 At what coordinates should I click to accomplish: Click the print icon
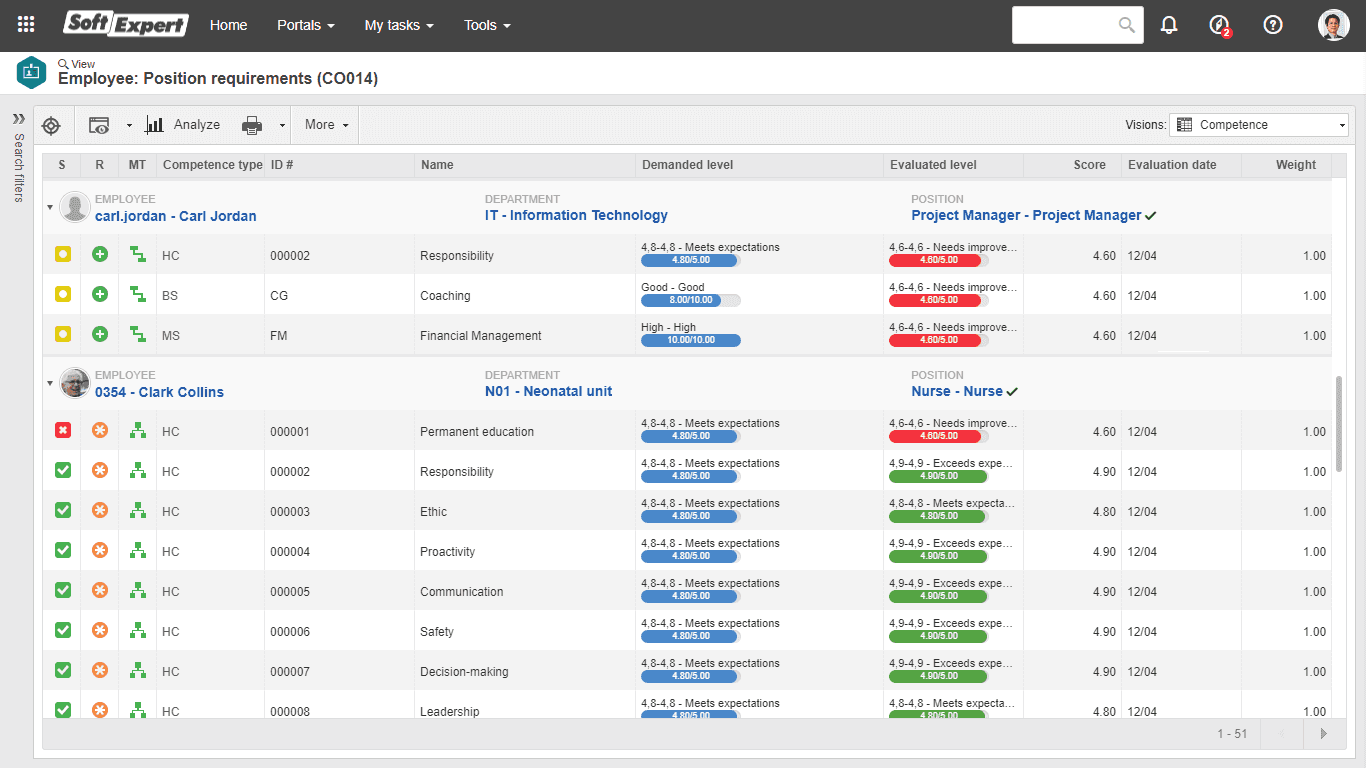coord(252,125)
